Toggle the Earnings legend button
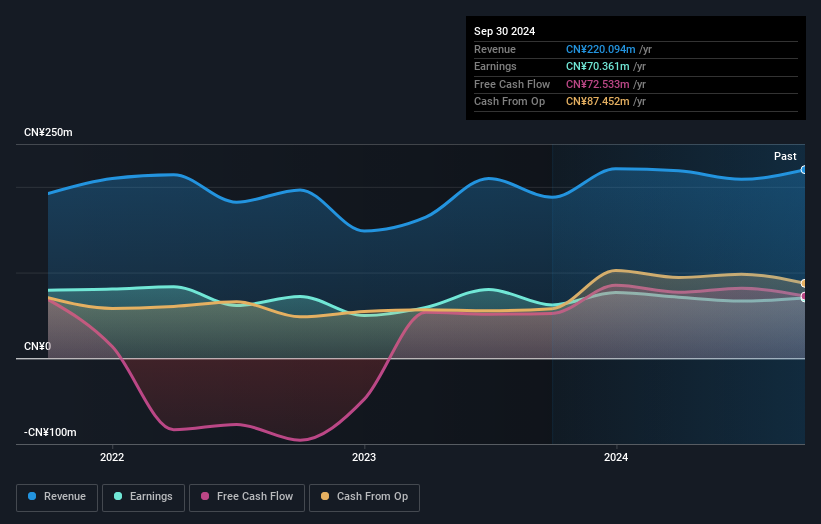821x524 pixels. 143,497
